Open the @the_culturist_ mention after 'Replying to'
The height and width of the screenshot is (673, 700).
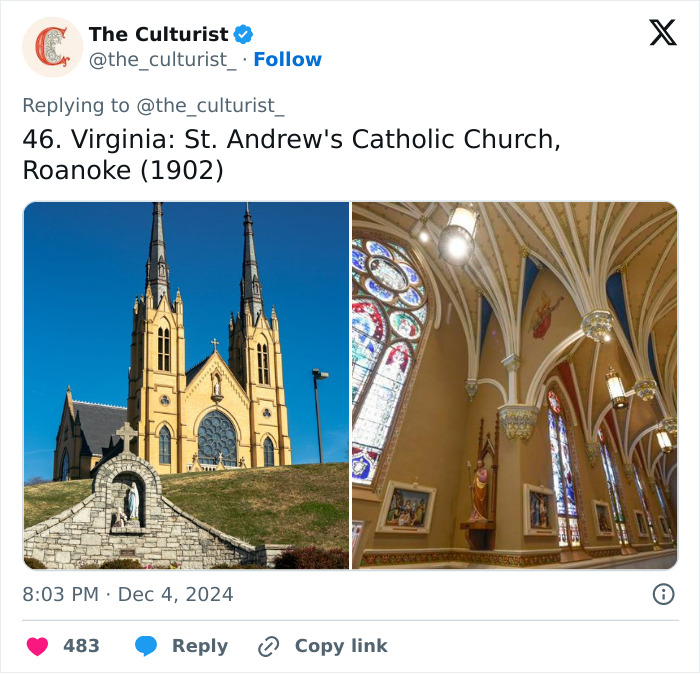click(x=210, y=105)
